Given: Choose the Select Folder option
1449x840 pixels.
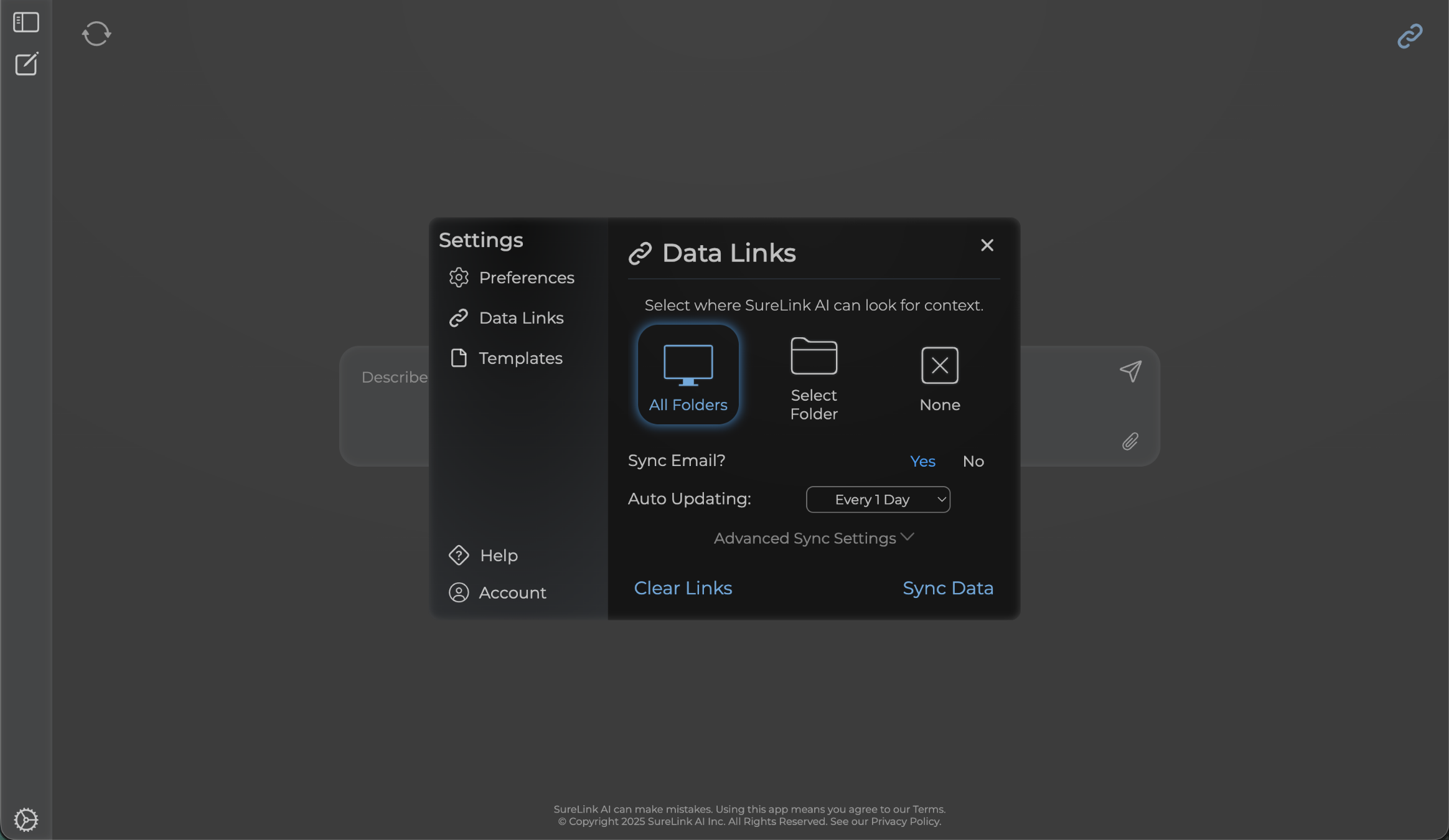Looking at the screenshot, I should 814,378.
